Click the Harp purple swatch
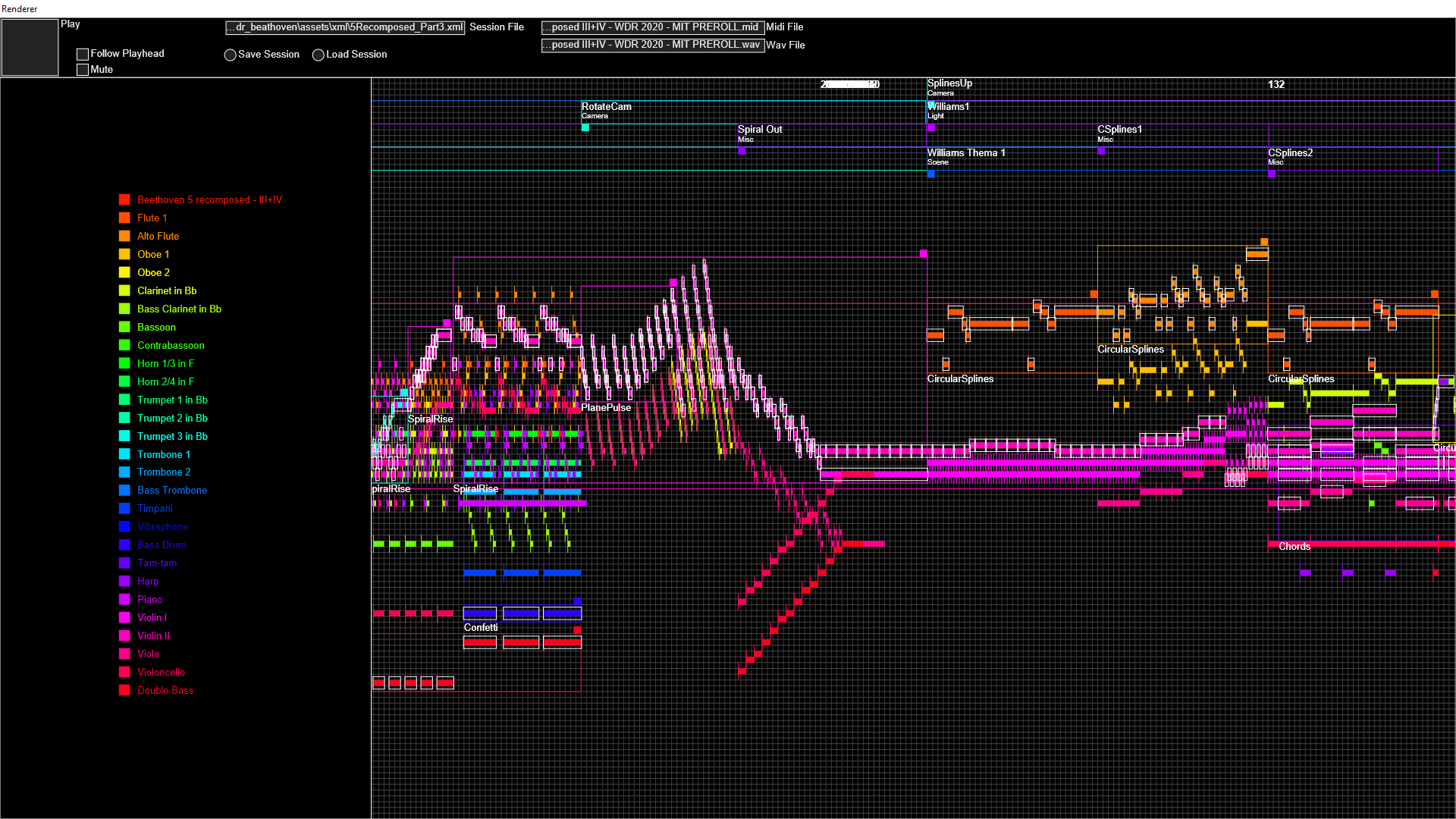 coord(124,581)
